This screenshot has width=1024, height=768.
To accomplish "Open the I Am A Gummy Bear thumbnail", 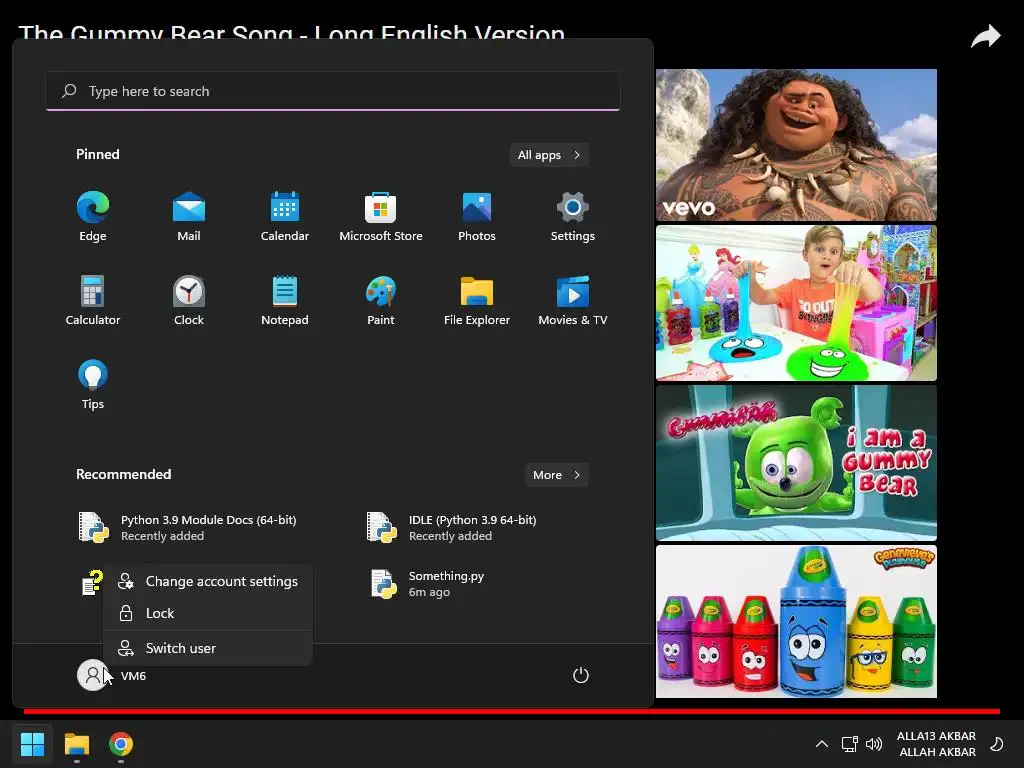I will pyautogui.click(x=796, y=463).
